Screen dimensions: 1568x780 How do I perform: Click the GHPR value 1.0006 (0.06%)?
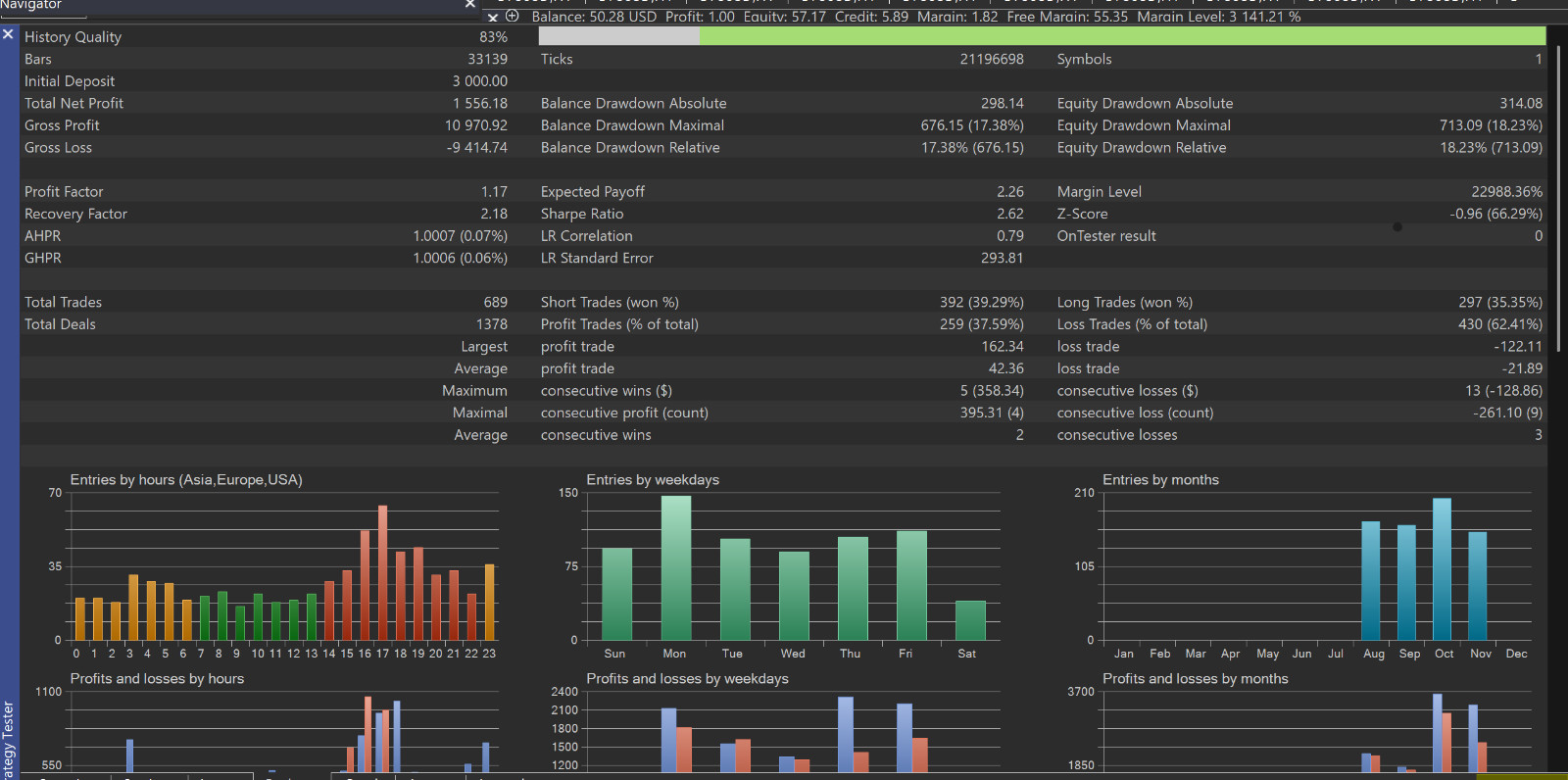tap(460, 258)
